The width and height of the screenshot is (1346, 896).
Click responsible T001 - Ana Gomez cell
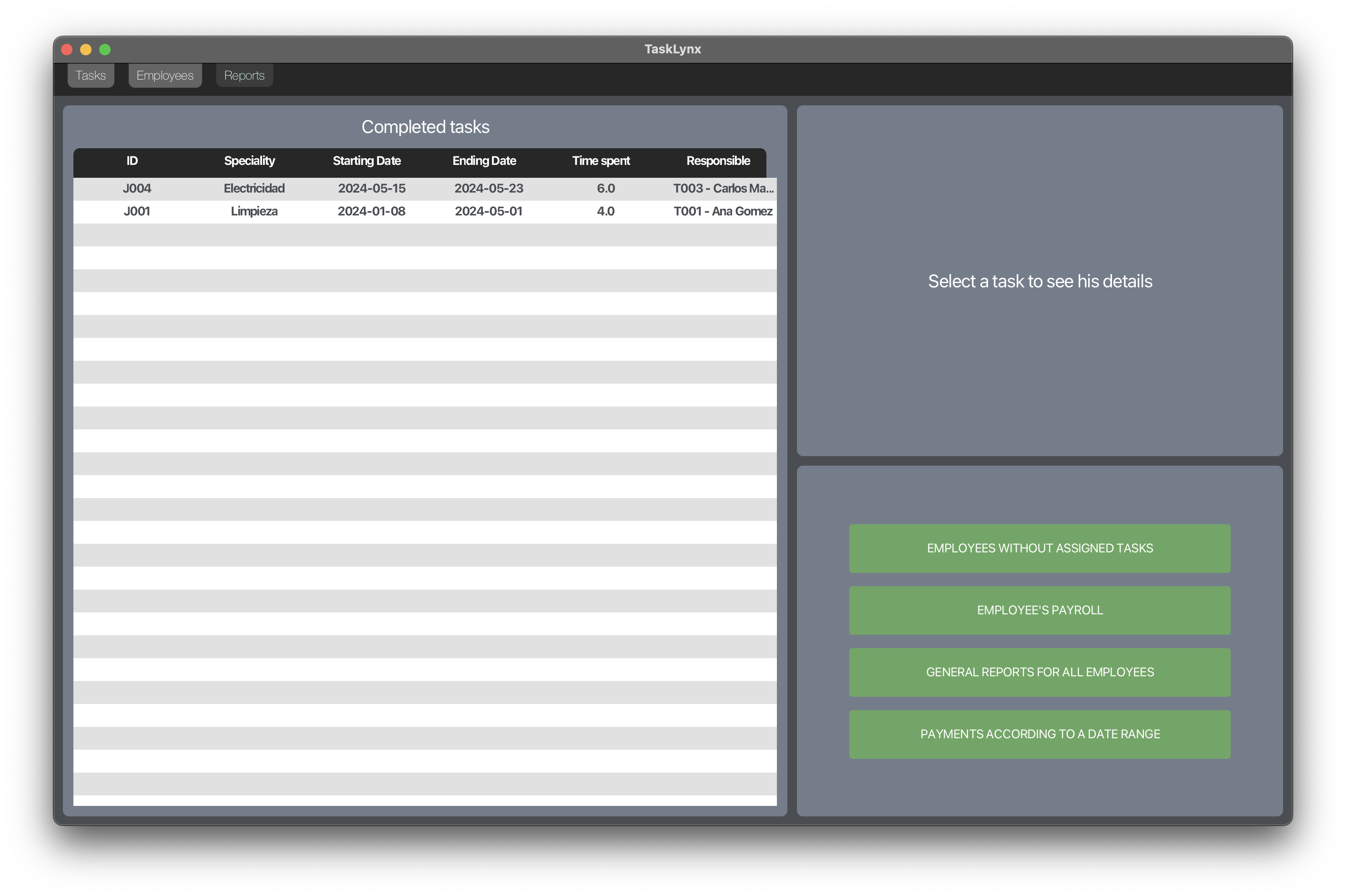723,212
